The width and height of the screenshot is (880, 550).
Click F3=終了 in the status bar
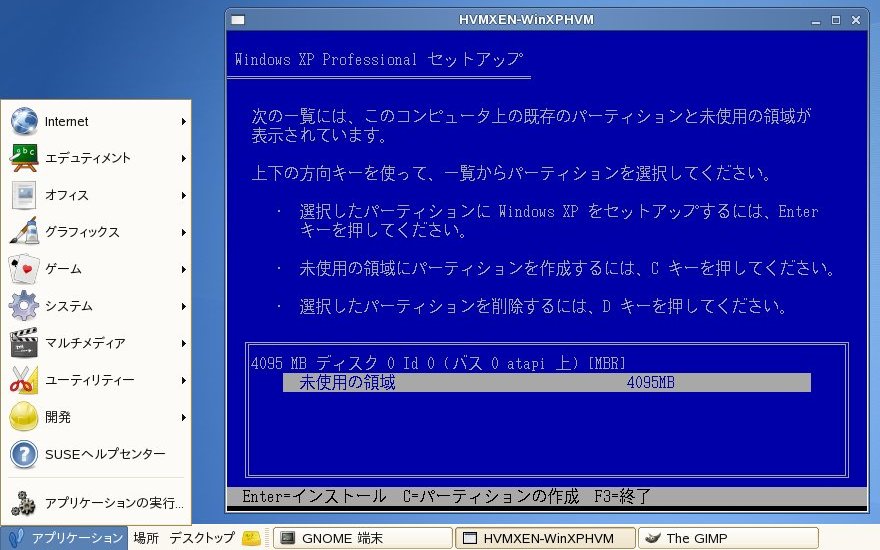pos(622,497)
